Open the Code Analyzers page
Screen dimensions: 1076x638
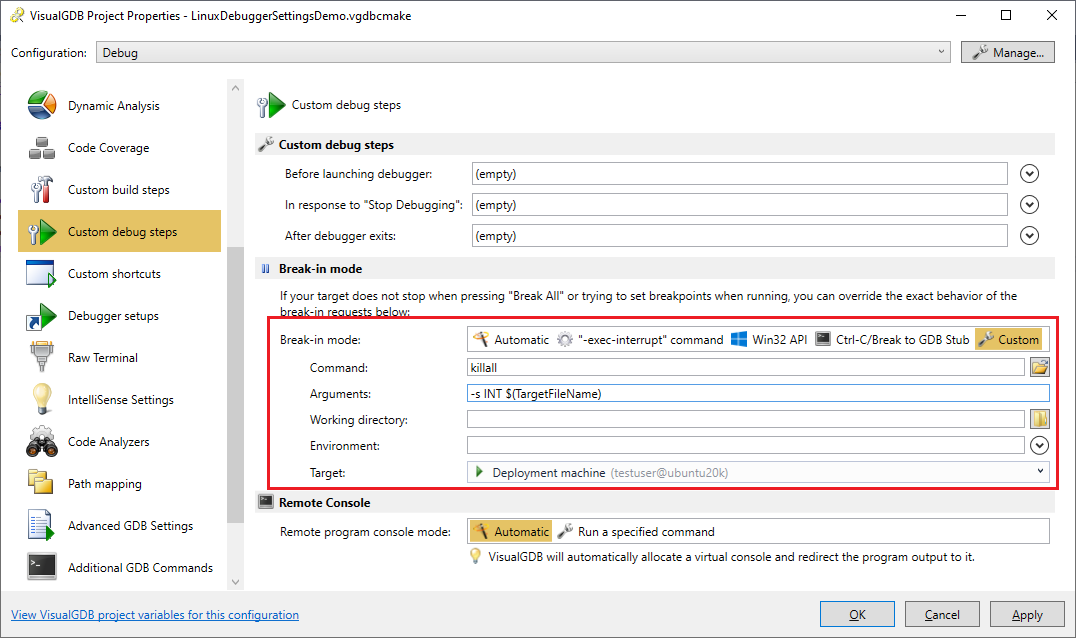point(119,442)
